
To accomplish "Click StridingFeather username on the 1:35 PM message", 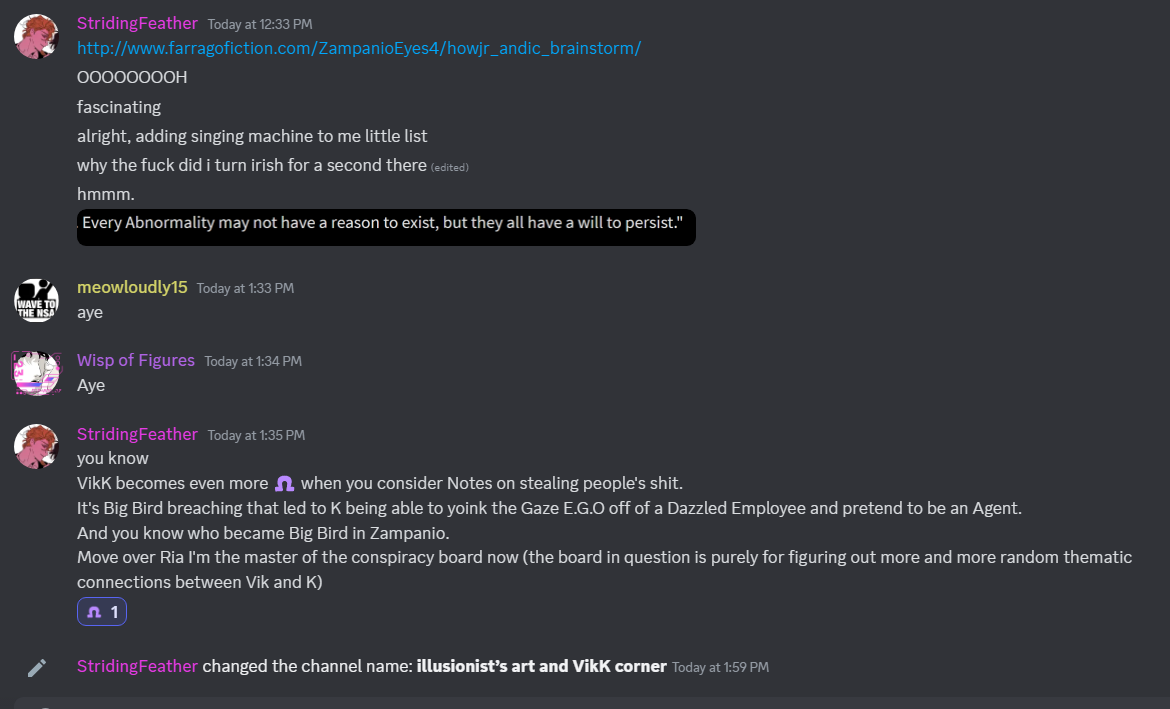I will pyautogui.click(x=137, y=434).
